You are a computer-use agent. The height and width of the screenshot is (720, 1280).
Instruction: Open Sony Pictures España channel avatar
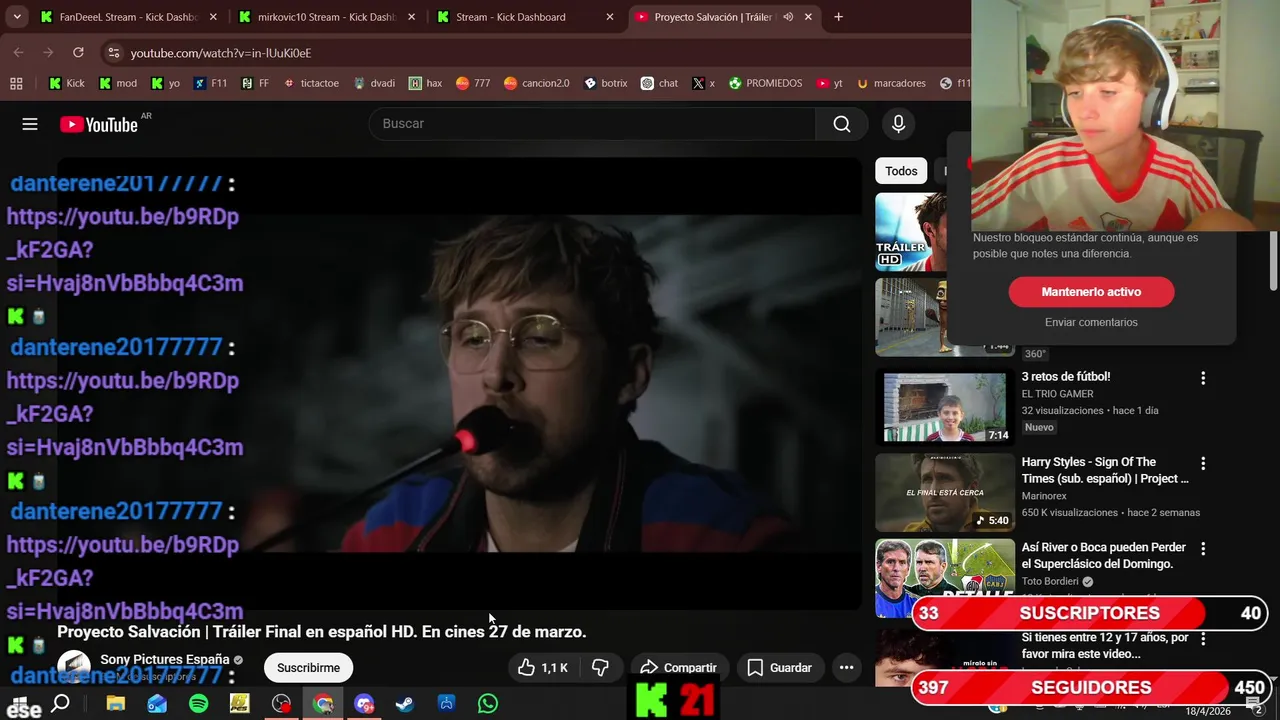click(x=74, y=667)
